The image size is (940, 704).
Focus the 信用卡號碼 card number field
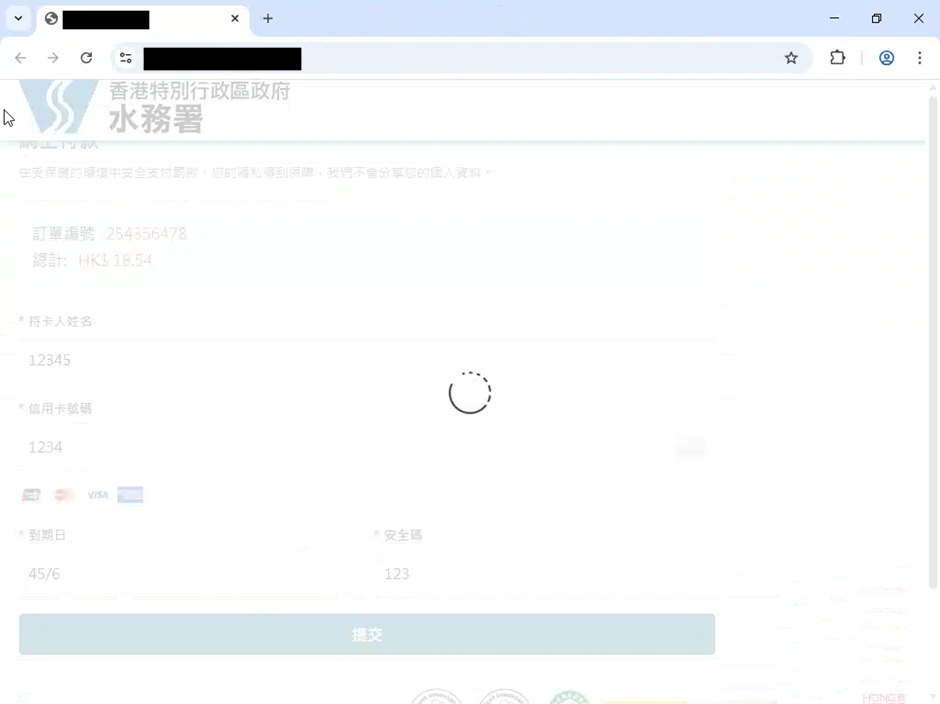[x=340, y=447]
